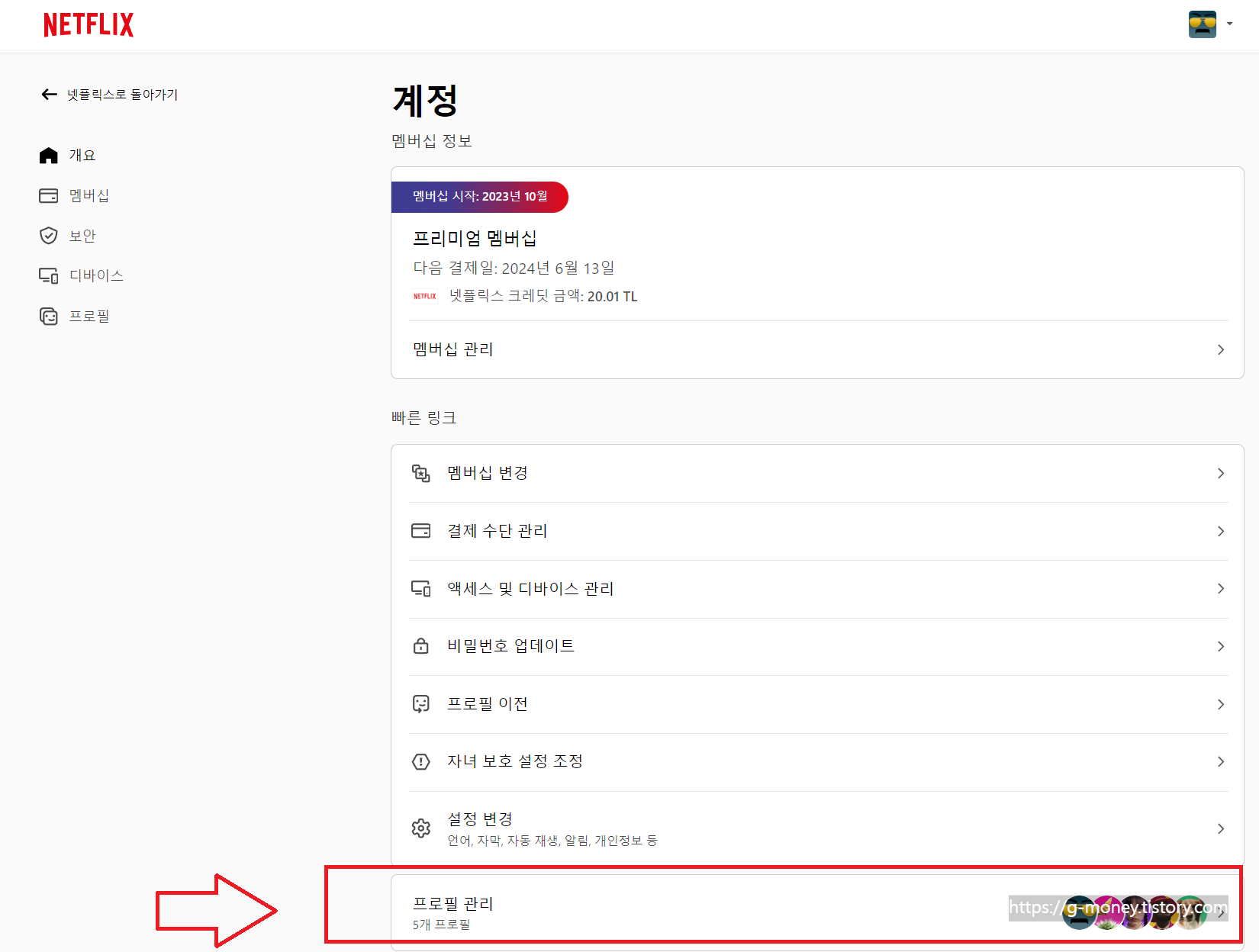Open 멤버십 관리
Image resolution: width=1259 pixels, height=952 pixels.
click(x=817, y=349)
